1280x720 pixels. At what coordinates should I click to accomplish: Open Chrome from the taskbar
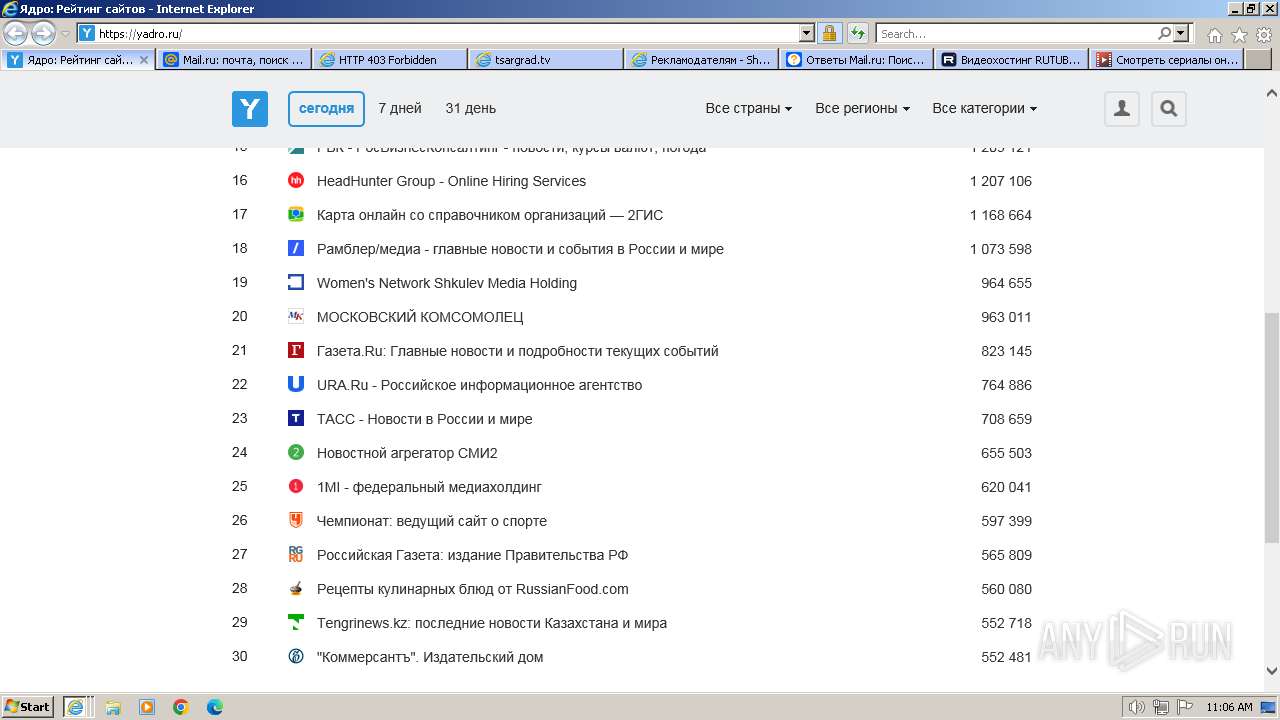point(181,707)
